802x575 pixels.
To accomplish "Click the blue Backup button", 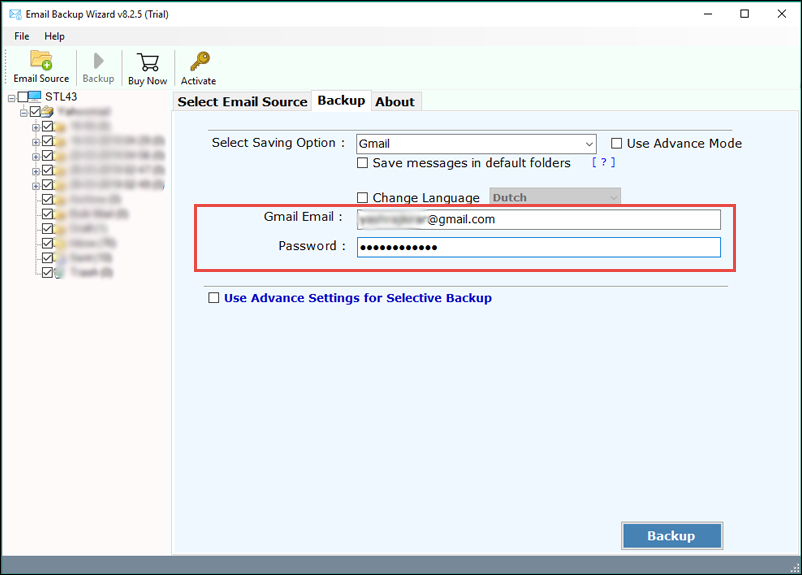I will (672, 536).
